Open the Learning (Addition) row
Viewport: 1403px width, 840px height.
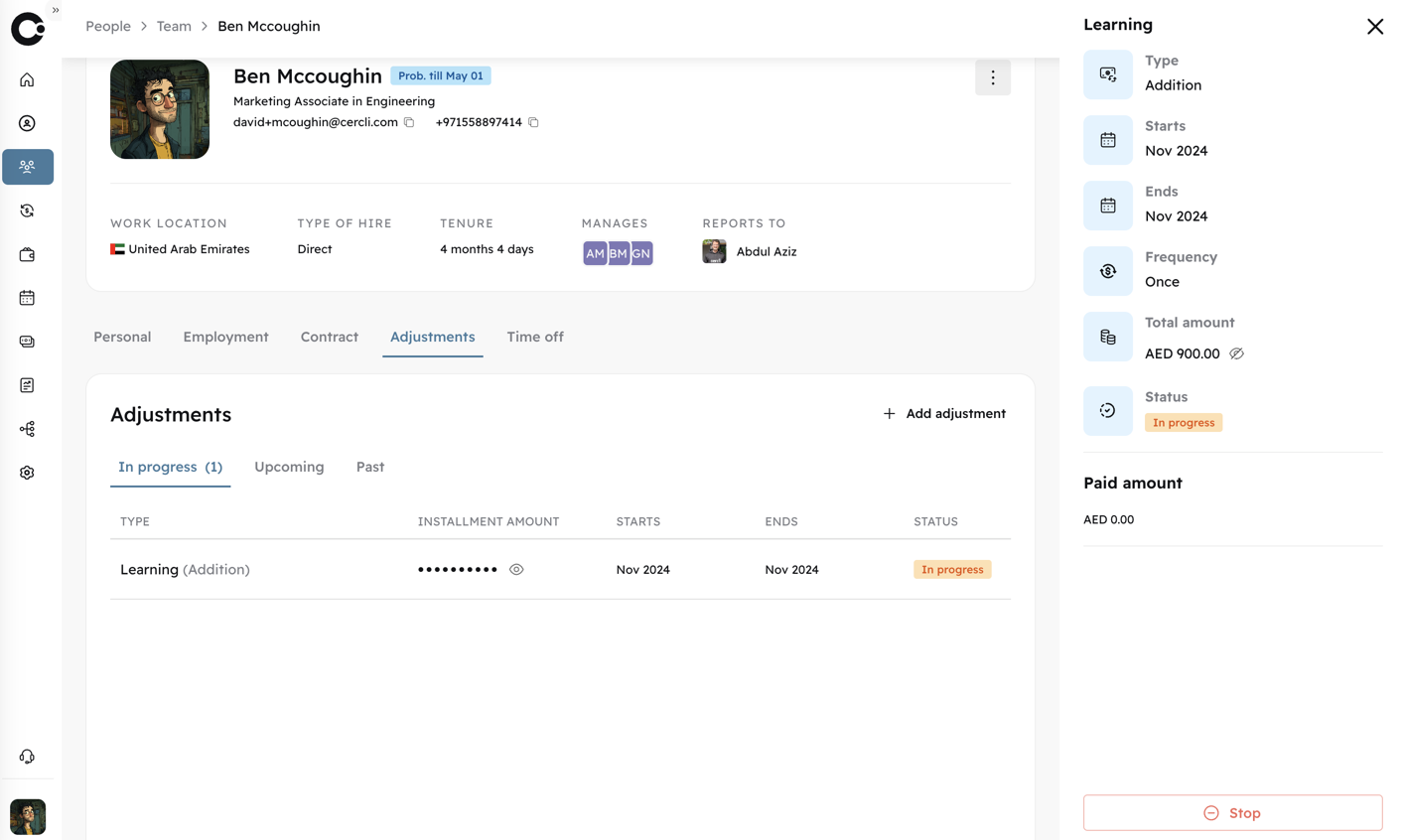(560, 569)
